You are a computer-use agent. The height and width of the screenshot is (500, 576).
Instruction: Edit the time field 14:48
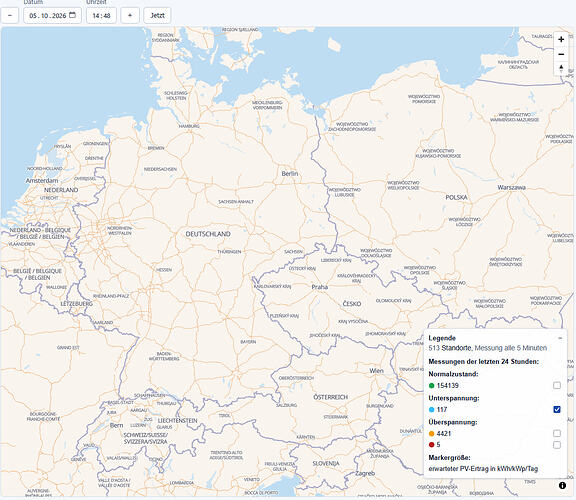101,15
